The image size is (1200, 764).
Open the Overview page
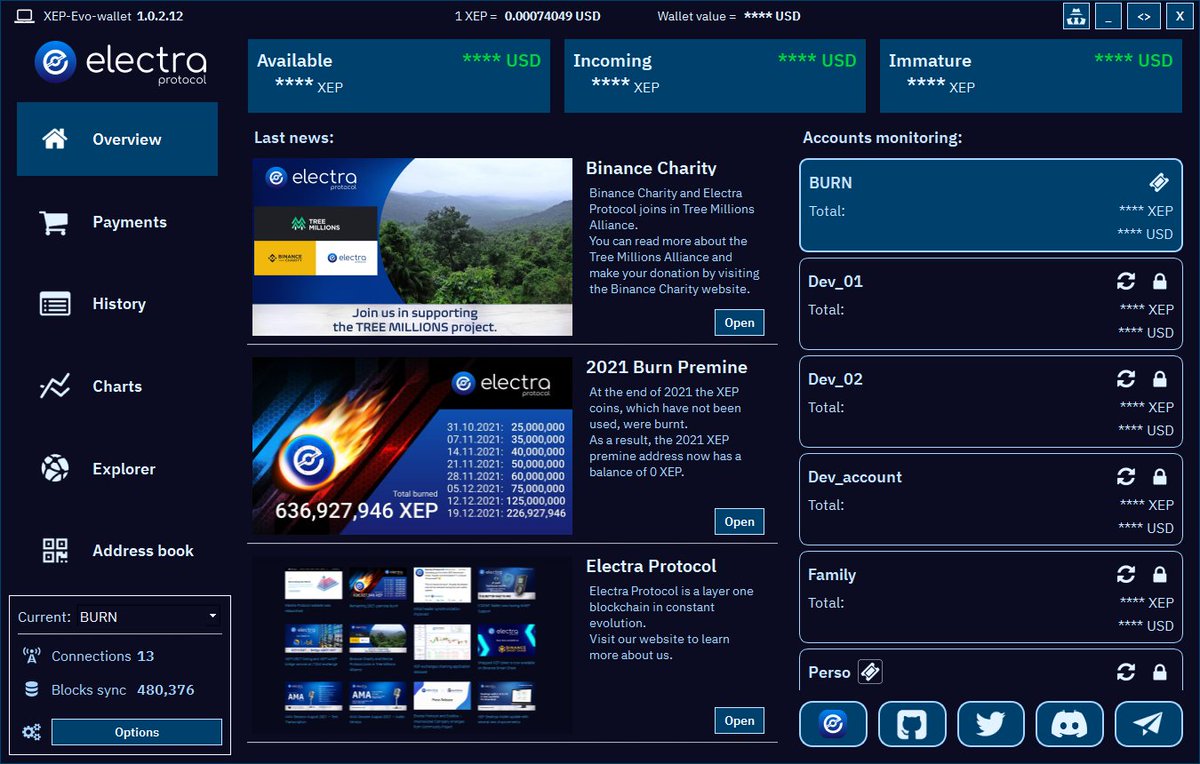click(117, 139)
